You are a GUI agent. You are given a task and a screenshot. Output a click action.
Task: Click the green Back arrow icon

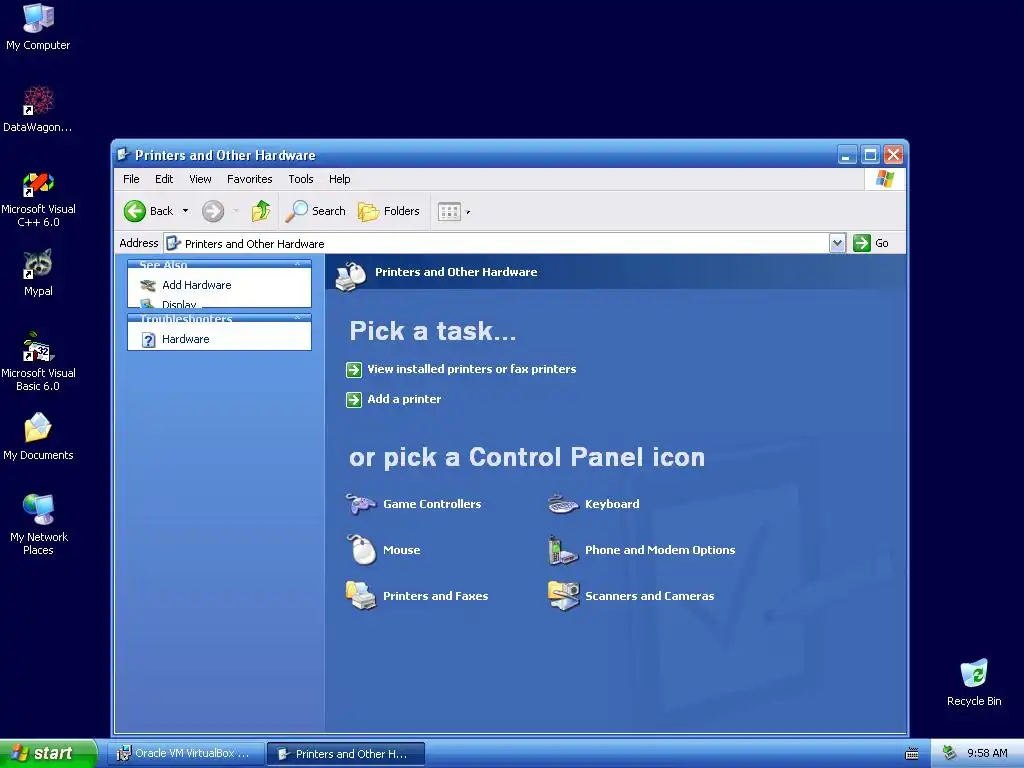(x=135, y=211)
